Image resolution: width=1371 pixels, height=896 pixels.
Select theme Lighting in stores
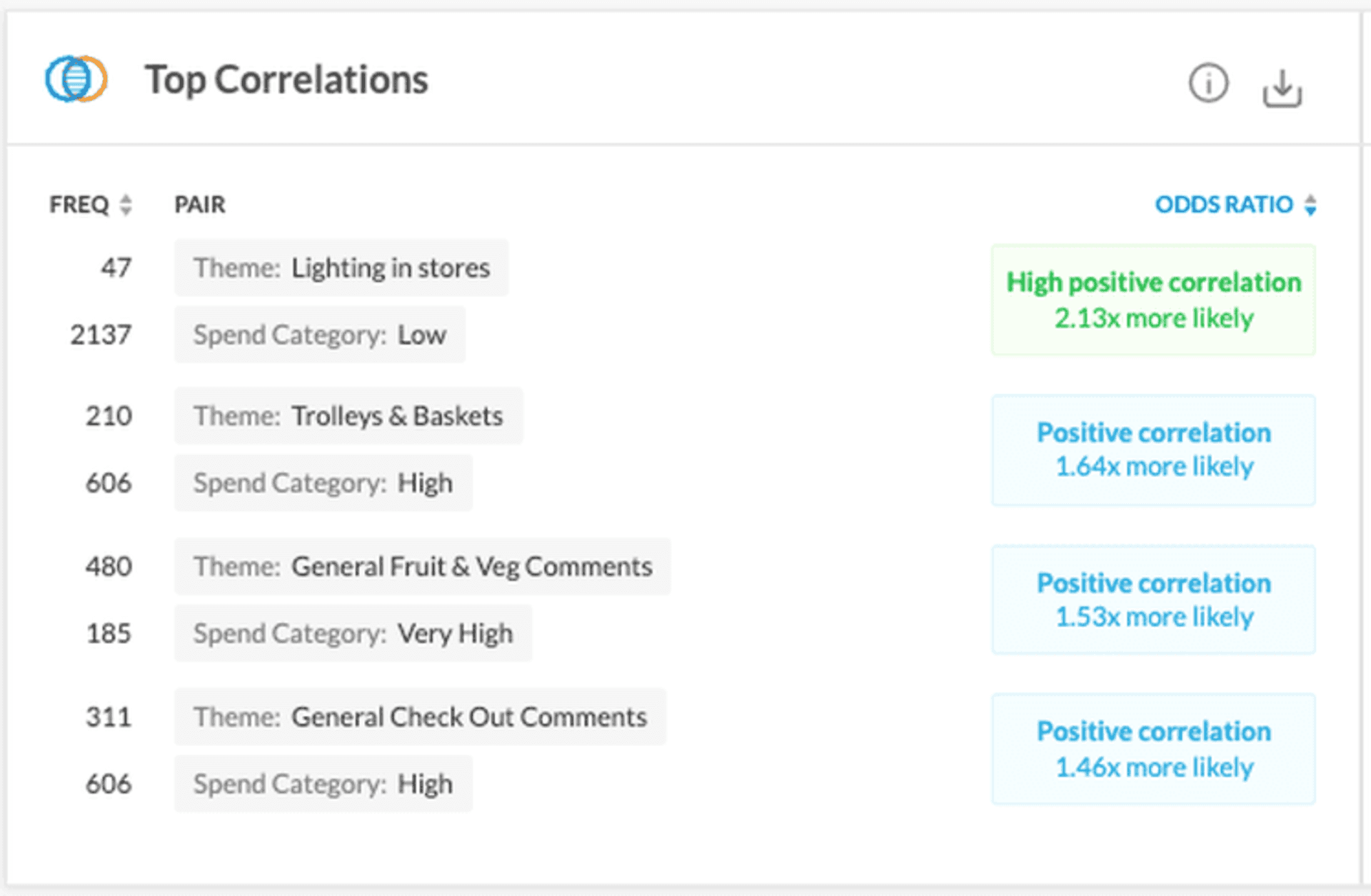click(341, 268)
